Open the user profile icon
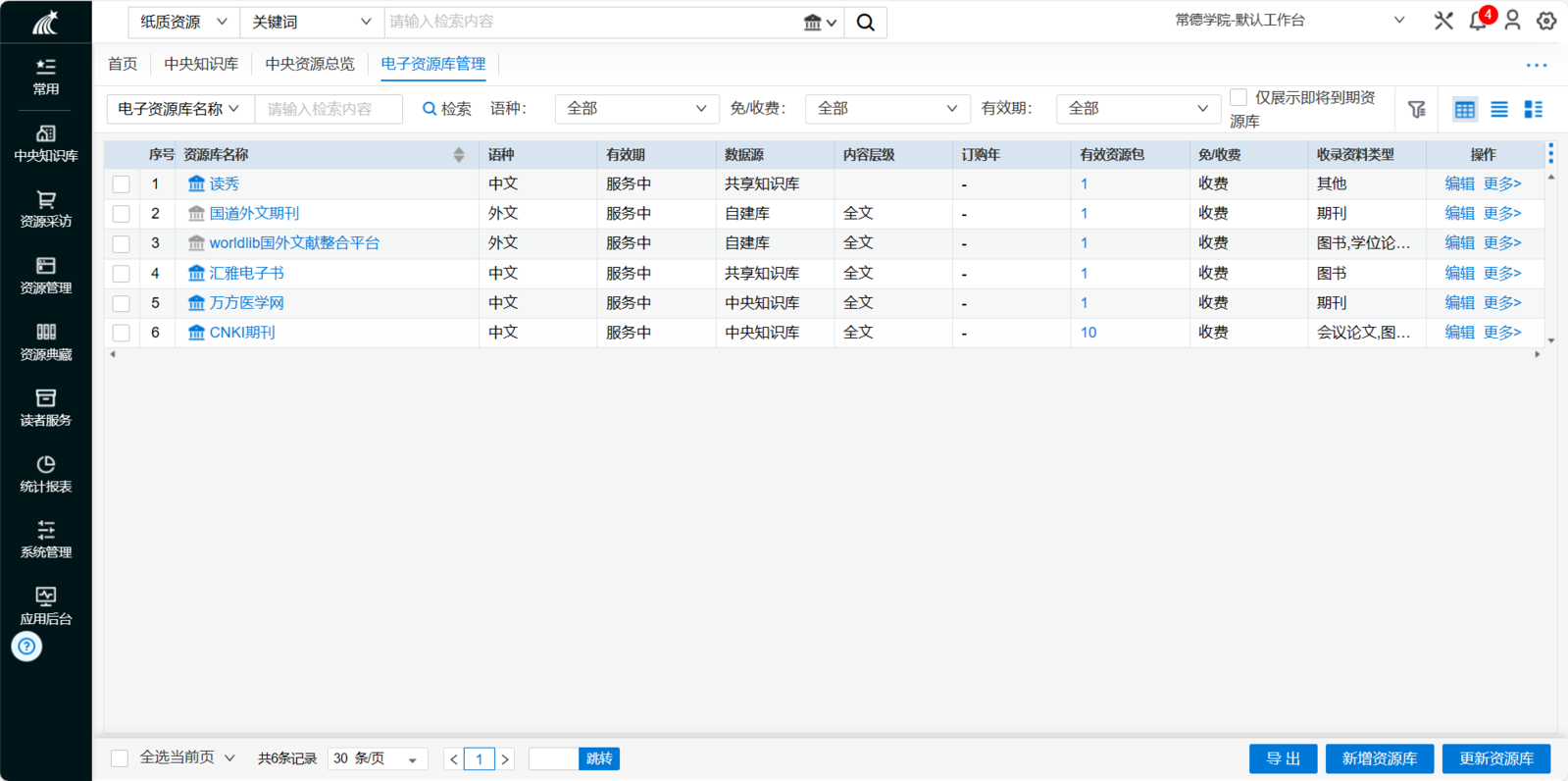The image size is (1568, 781). [1512, 21]
